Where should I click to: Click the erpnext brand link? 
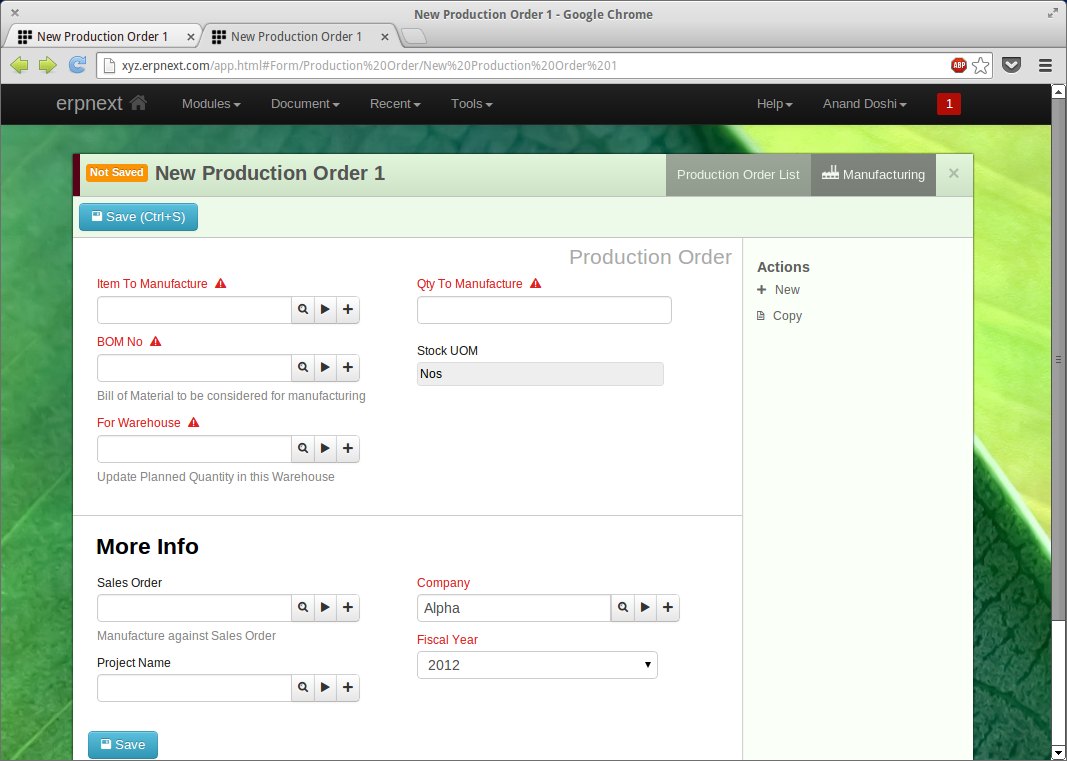point(89,103)
